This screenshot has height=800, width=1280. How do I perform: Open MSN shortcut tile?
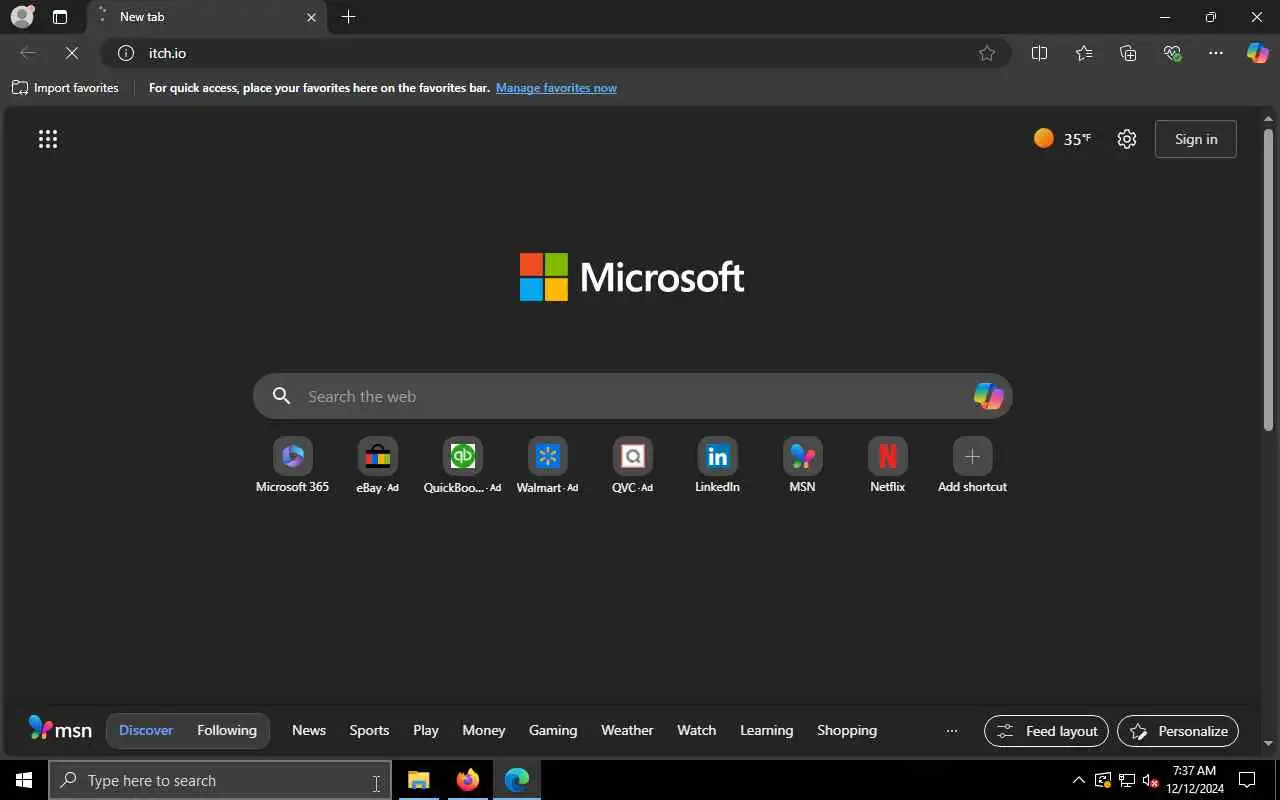(802, 465)
